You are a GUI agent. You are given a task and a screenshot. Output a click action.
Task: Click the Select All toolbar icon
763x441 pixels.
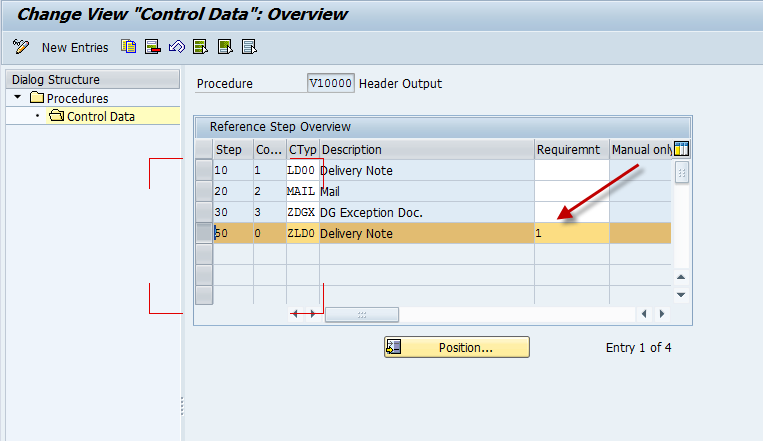tap(200, 47)
